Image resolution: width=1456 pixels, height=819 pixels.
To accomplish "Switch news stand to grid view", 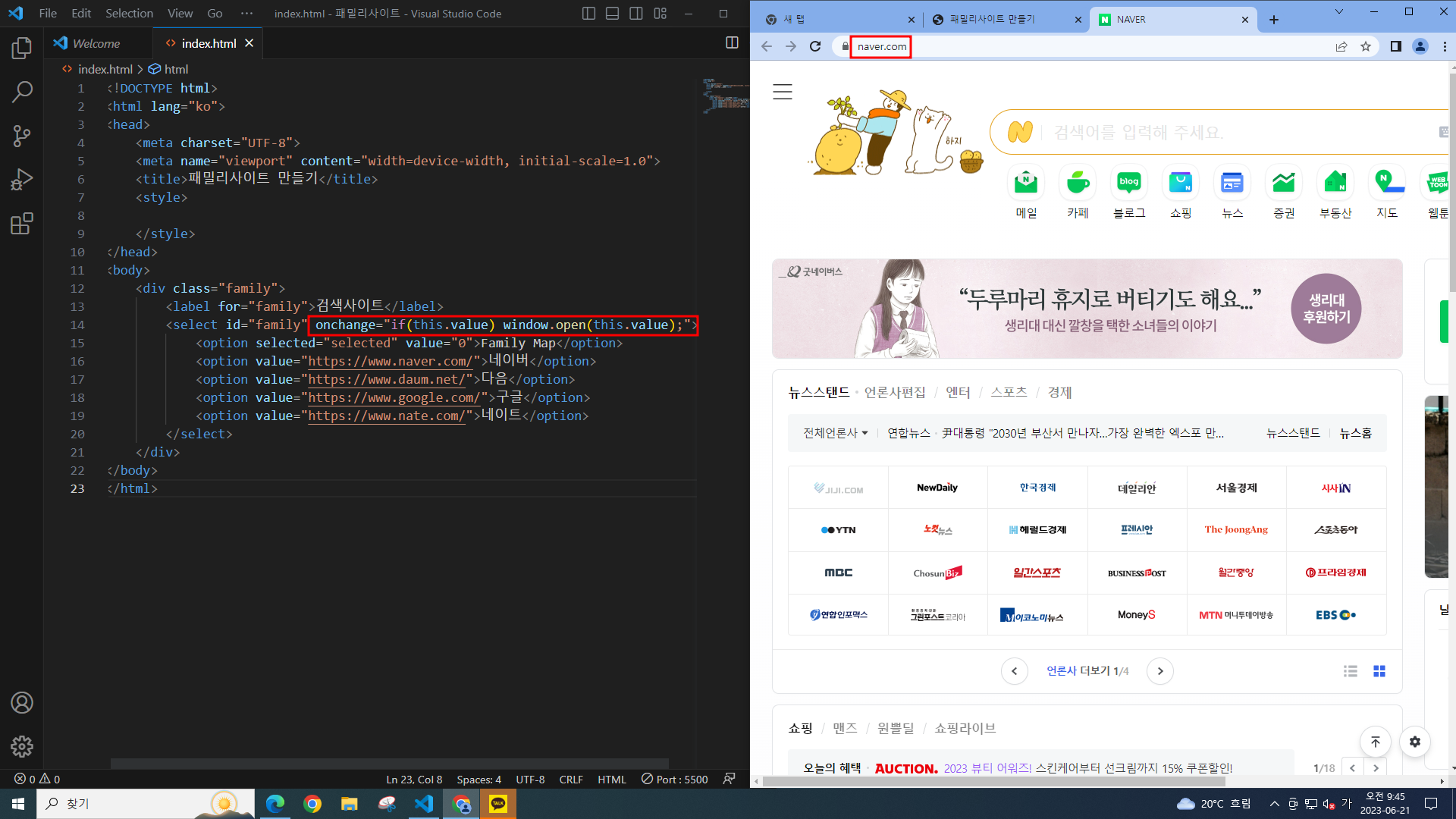I will [1379, 671].
